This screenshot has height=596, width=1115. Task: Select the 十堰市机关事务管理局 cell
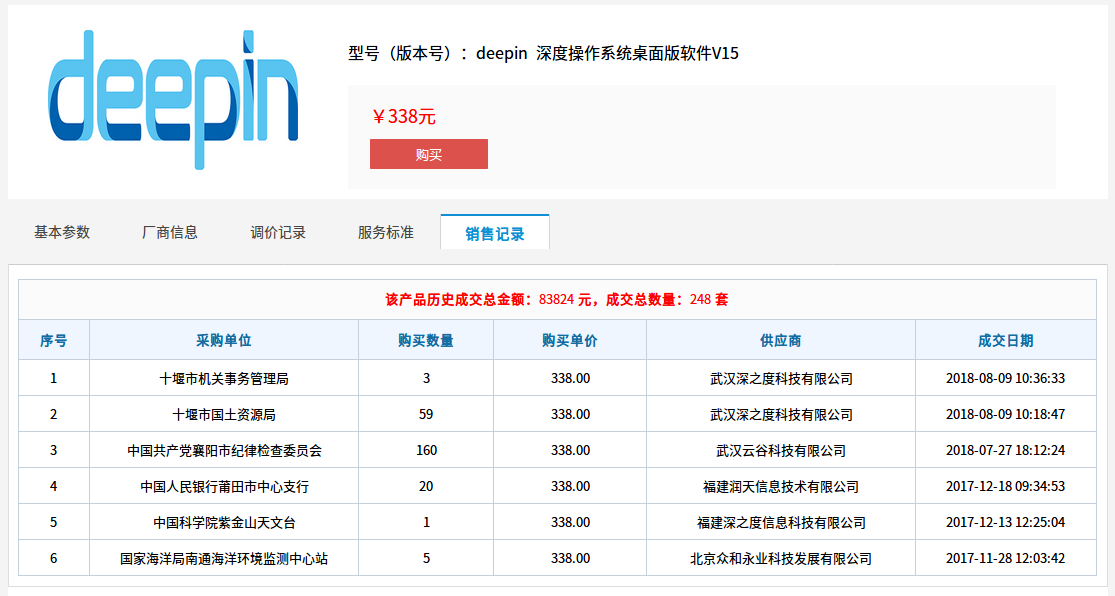pos(224,378)
